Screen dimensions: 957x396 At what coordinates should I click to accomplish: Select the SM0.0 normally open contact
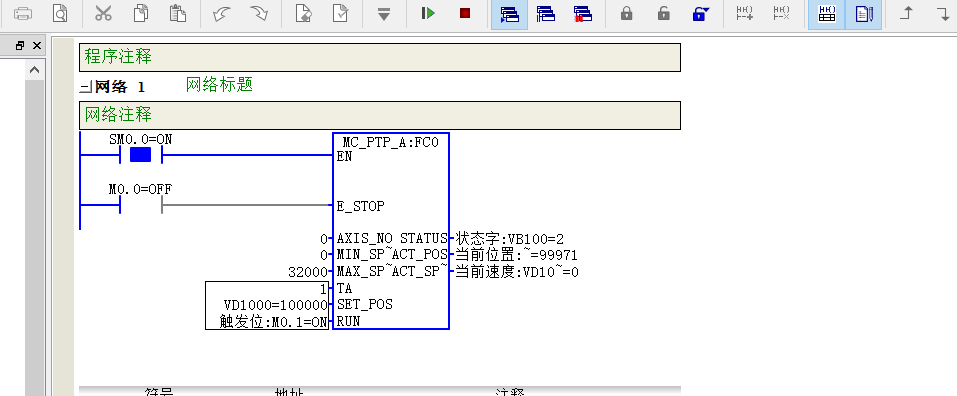click(140, 155)
